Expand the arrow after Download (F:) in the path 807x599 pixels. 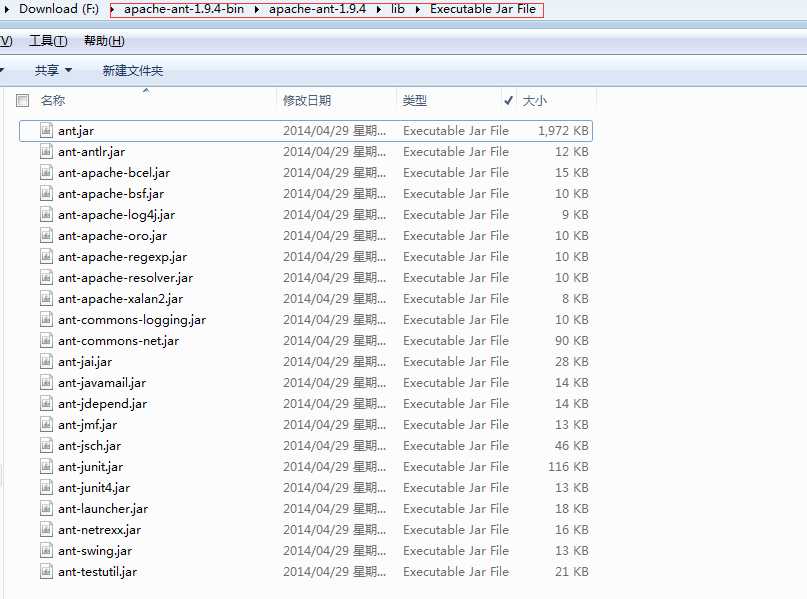(x=112, y=9)
